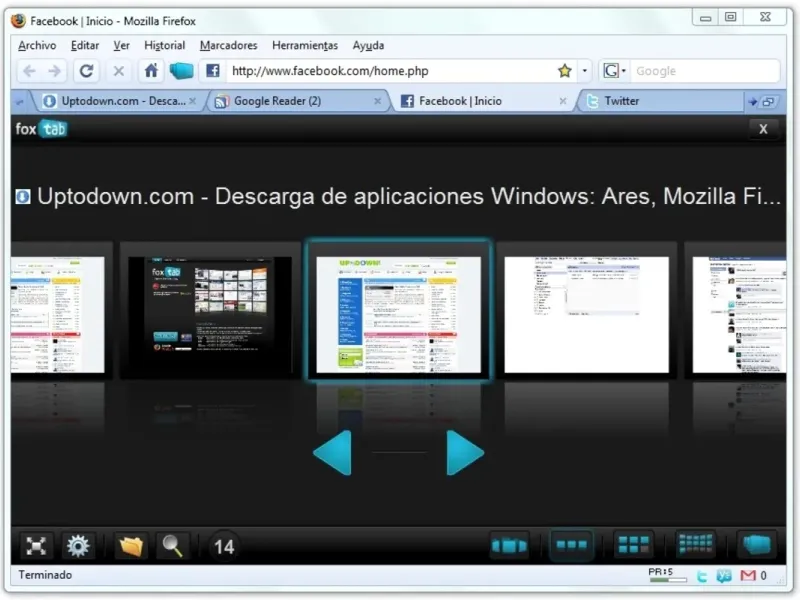Close the Uptodown.com tab
The height and width of the screenshot is (600, 800).
[192, 101]
